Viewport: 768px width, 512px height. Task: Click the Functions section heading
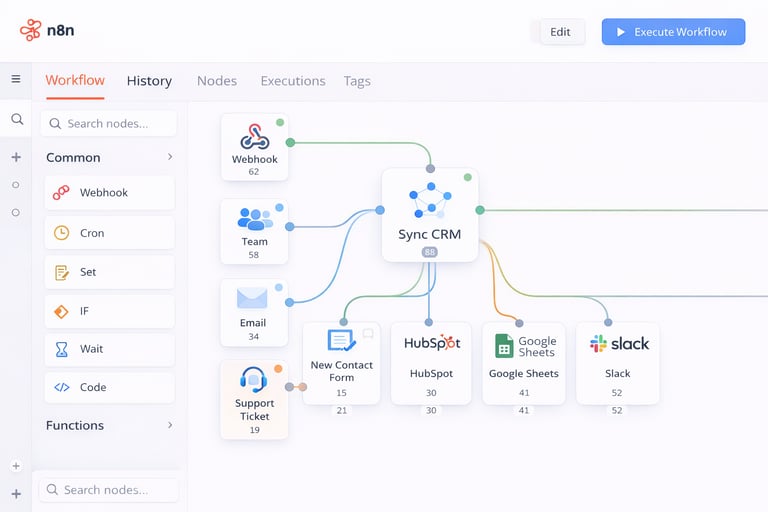pos(75,425)
